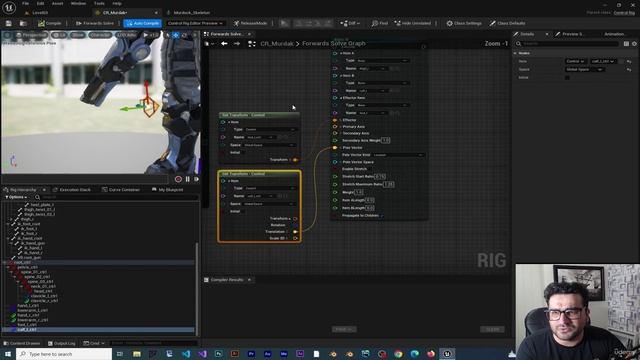
Task: Click the CR_Murdak breadcrumb link
Action: pos(277,43)
